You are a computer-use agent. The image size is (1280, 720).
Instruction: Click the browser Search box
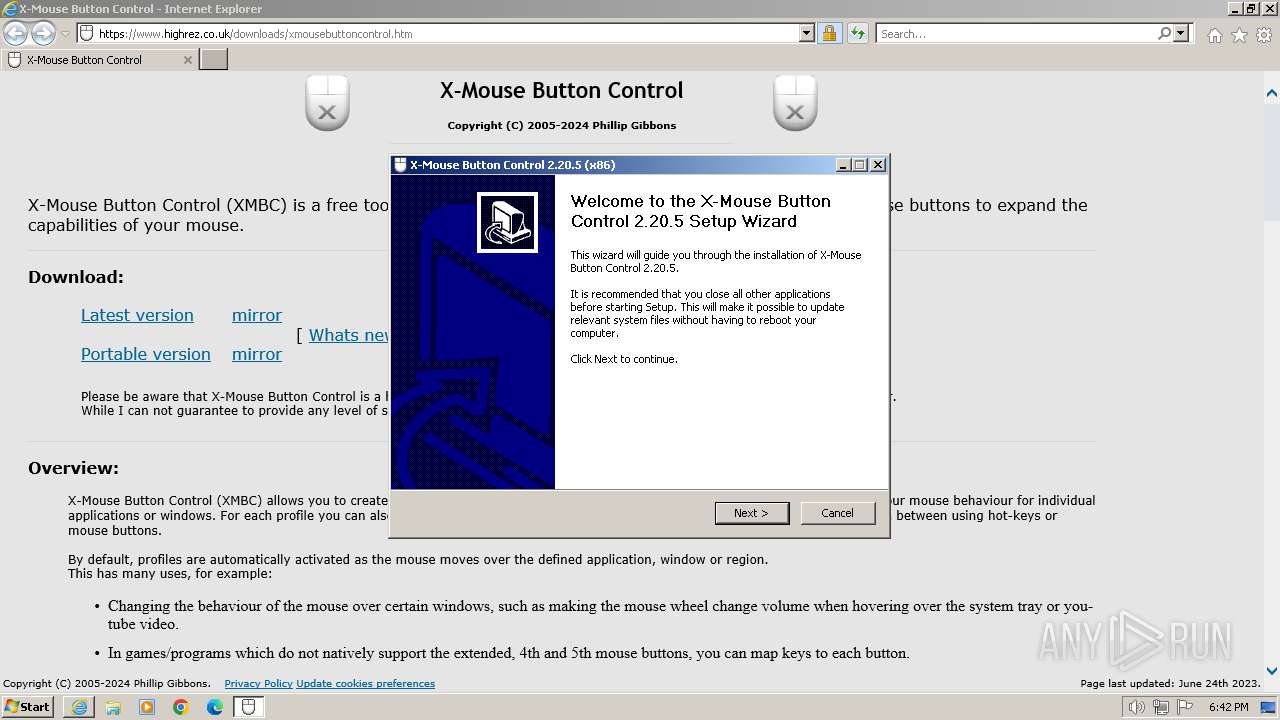[1015, 33]
